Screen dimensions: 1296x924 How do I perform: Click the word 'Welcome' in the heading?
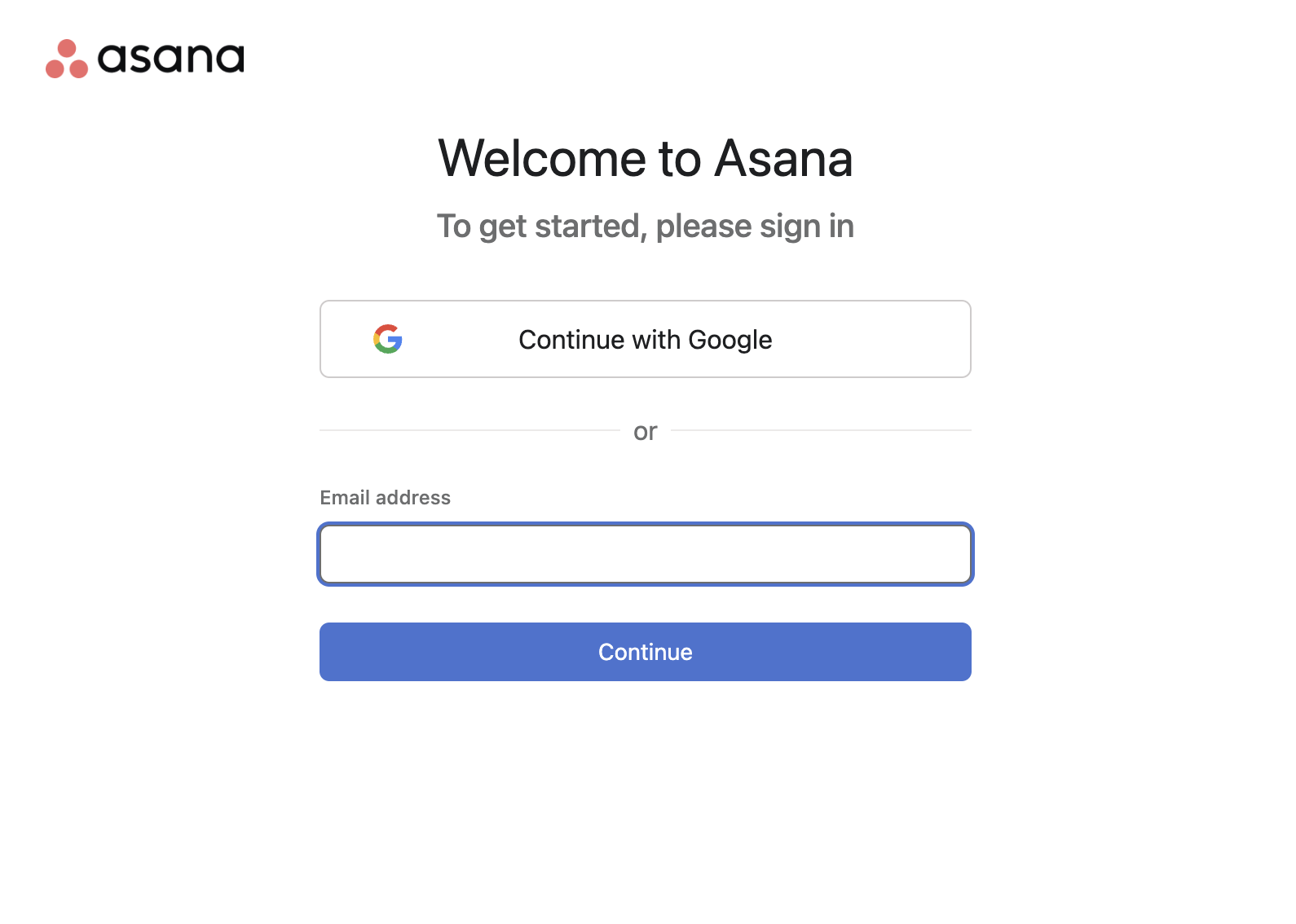tap(543, 158)
